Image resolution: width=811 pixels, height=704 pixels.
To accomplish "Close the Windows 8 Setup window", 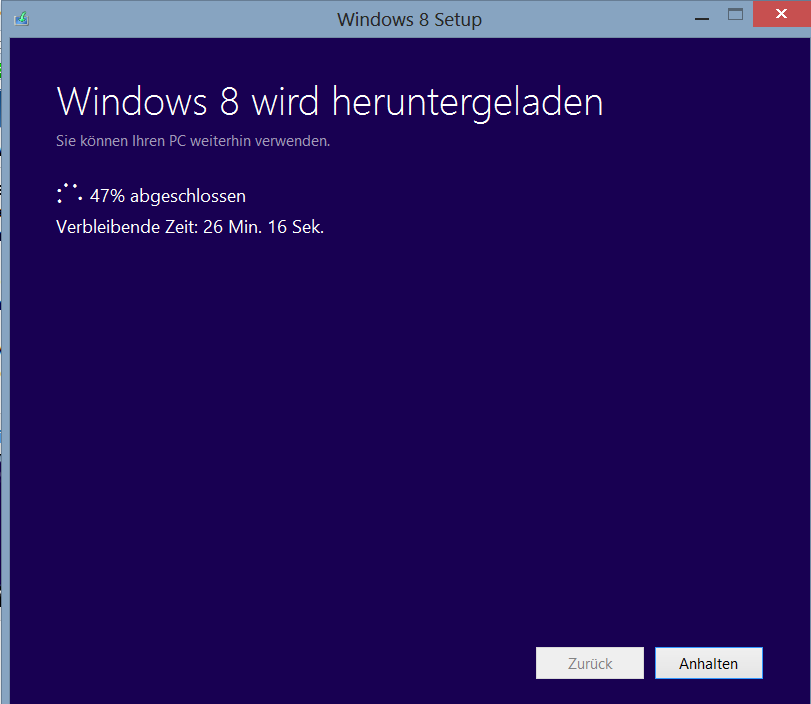I will 782,14.
